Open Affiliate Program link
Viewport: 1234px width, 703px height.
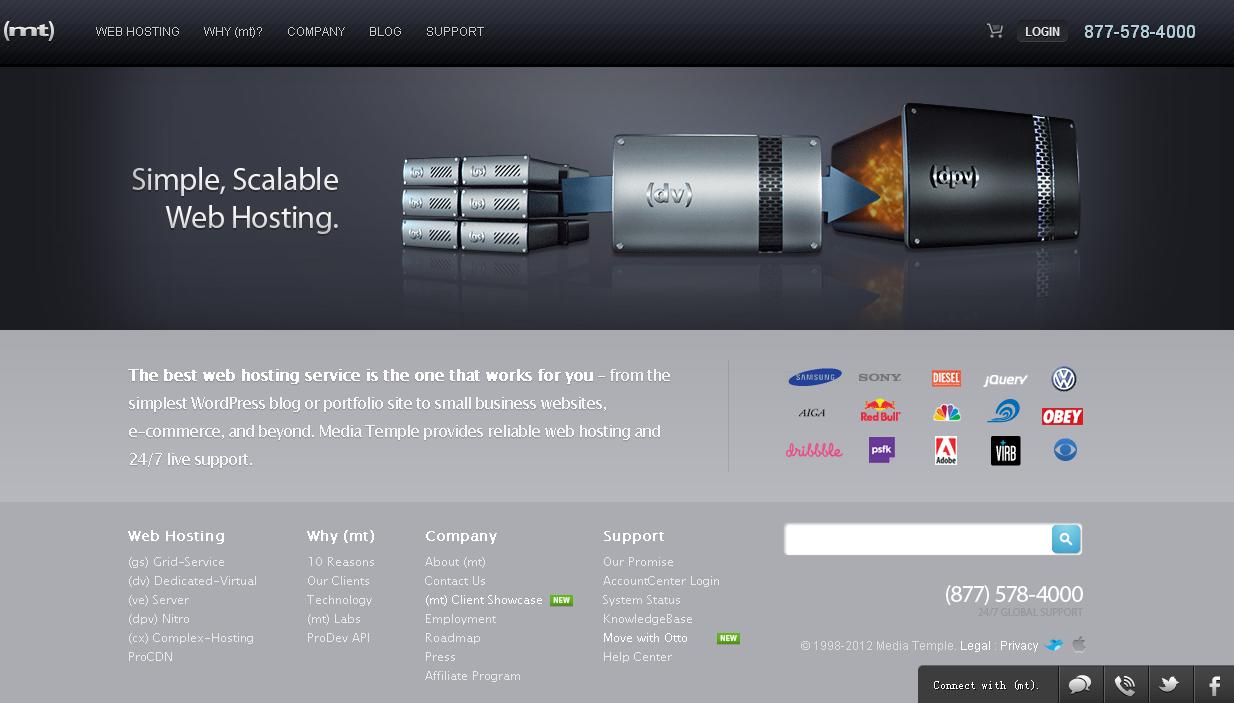click(473, 676)
